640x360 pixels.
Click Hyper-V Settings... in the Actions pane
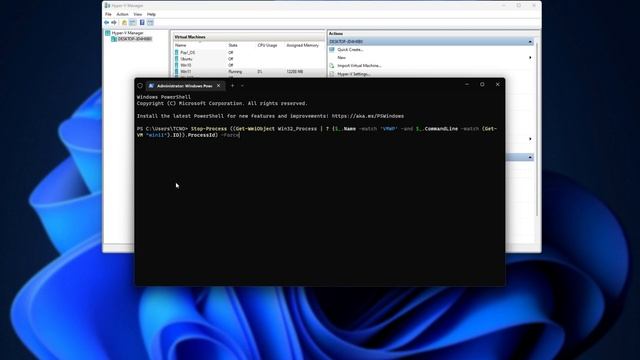point(353,74)
